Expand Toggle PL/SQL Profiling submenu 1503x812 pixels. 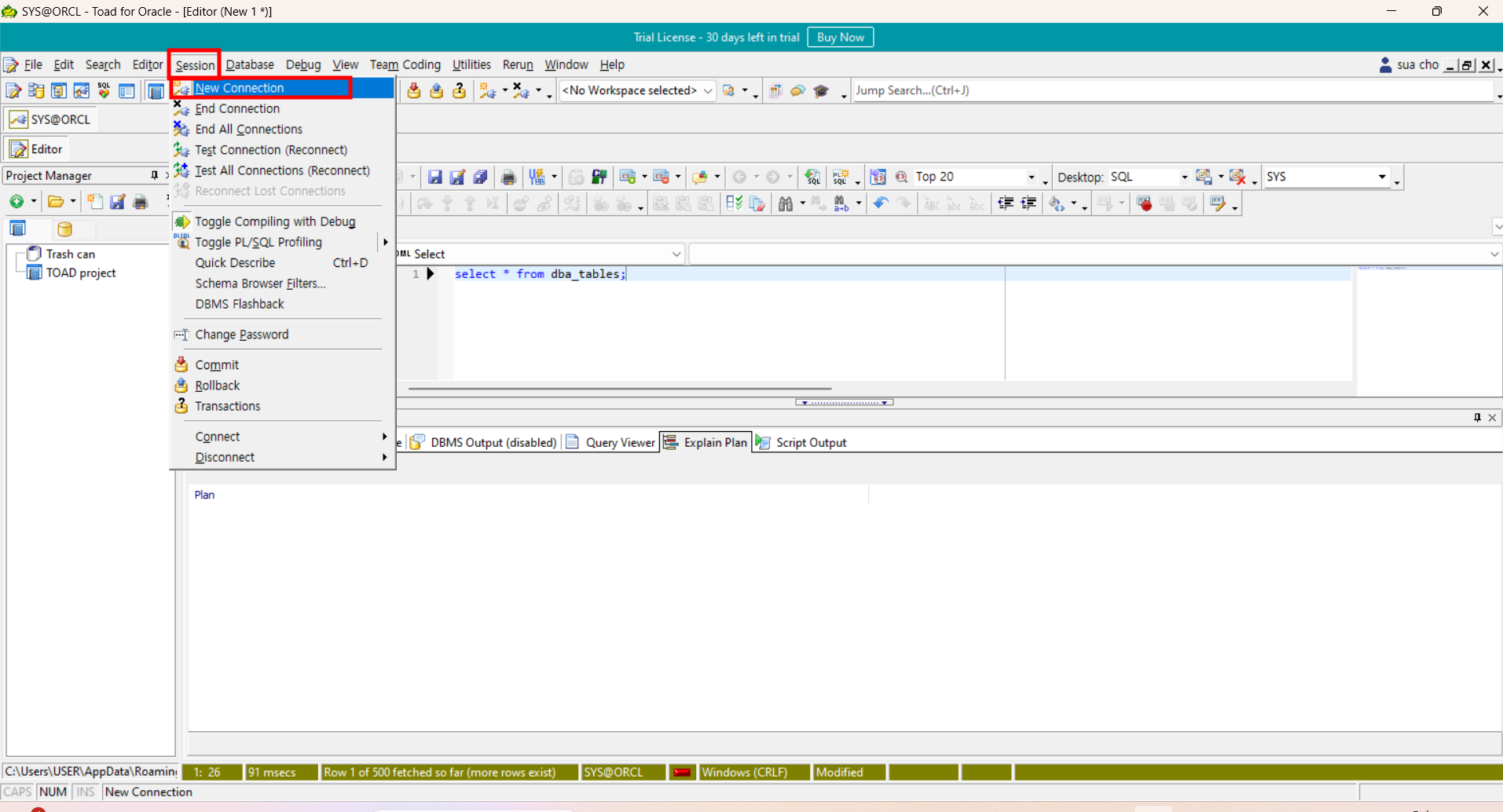tap(385, 242)
